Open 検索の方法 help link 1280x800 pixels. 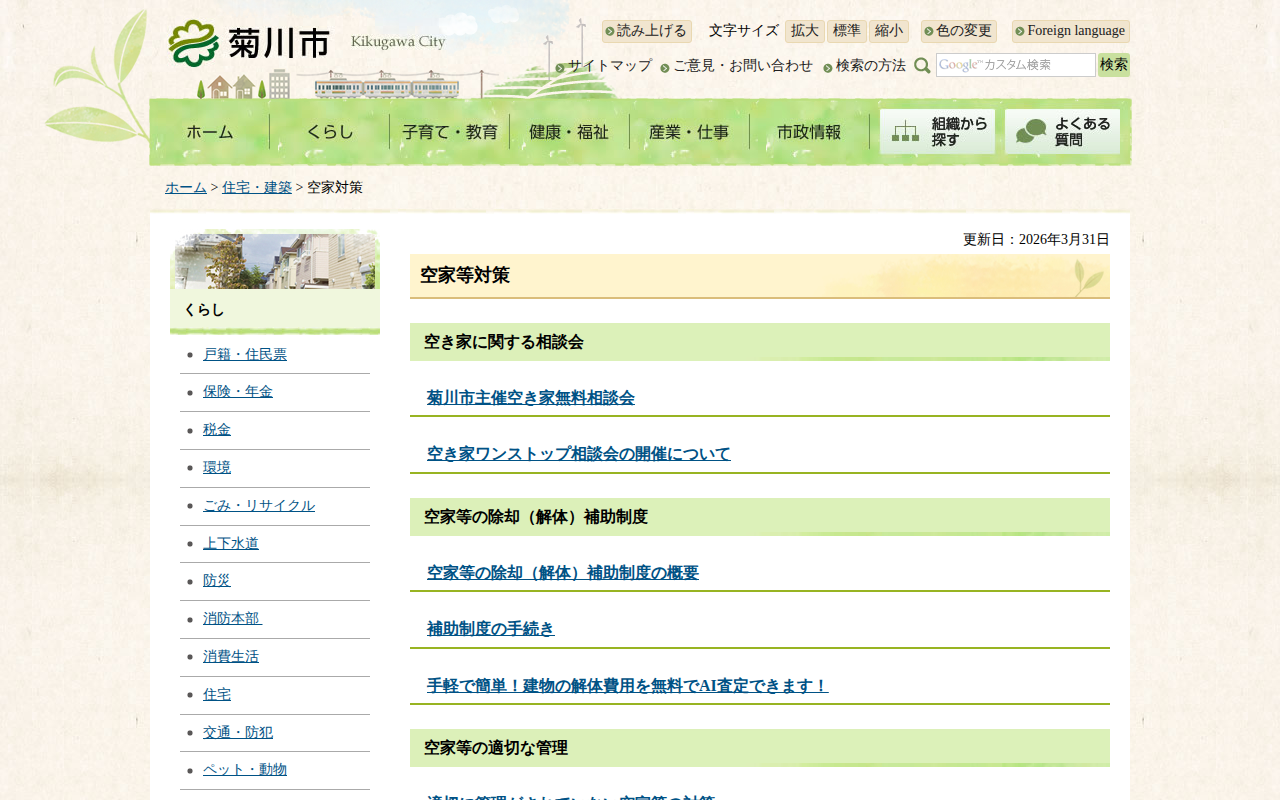tap(870, 66)
